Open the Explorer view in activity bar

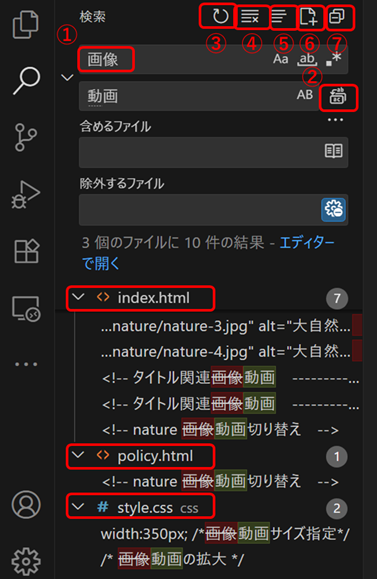[25, 25]
